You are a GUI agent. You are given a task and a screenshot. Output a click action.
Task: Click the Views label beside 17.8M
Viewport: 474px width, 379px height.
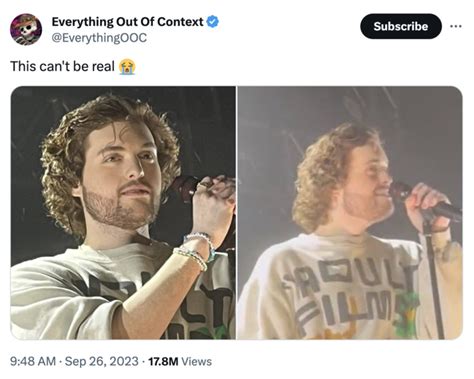tap(197, 361)
